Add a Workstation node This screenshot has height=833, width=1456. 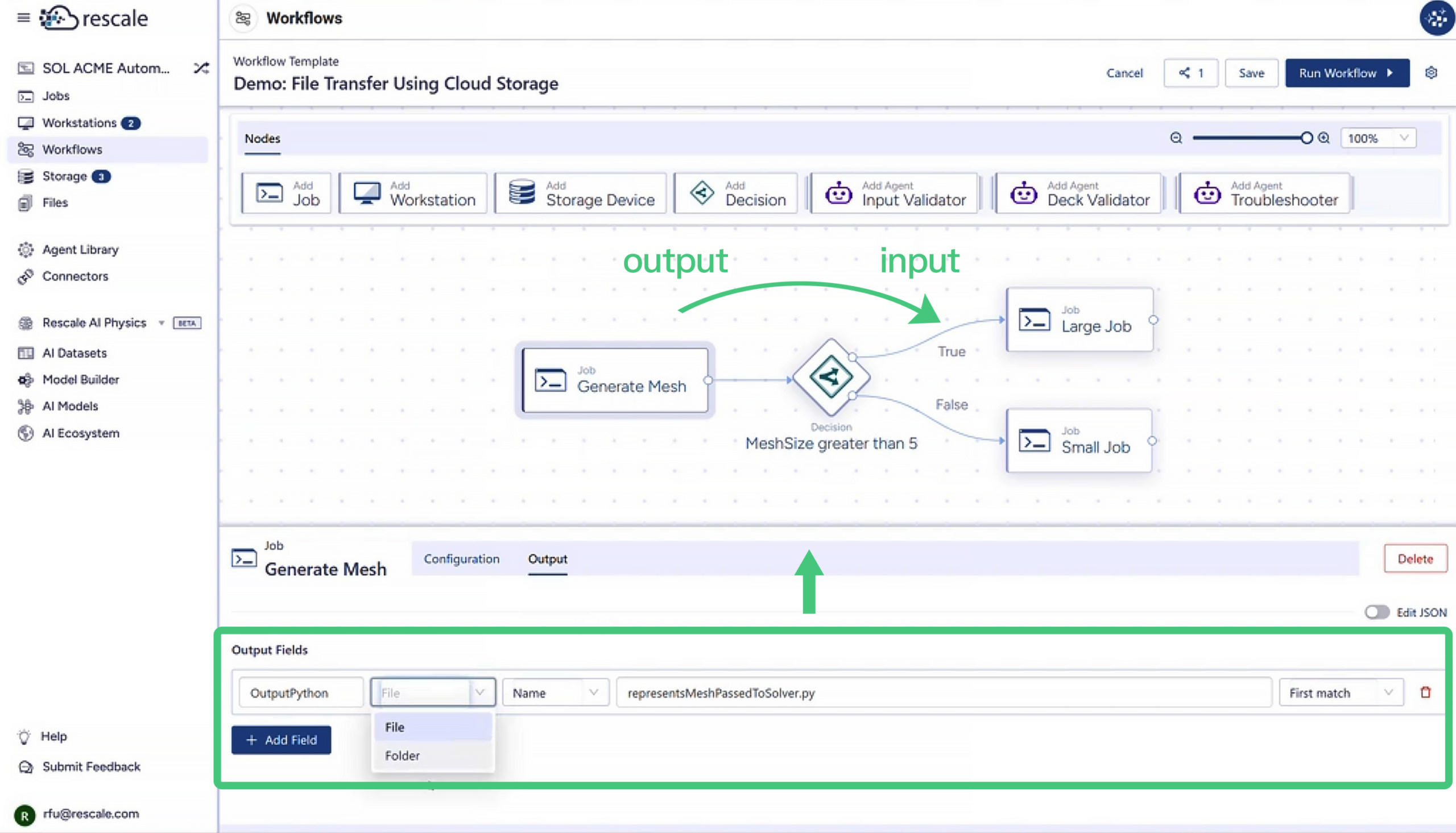[x=412, y=193]
